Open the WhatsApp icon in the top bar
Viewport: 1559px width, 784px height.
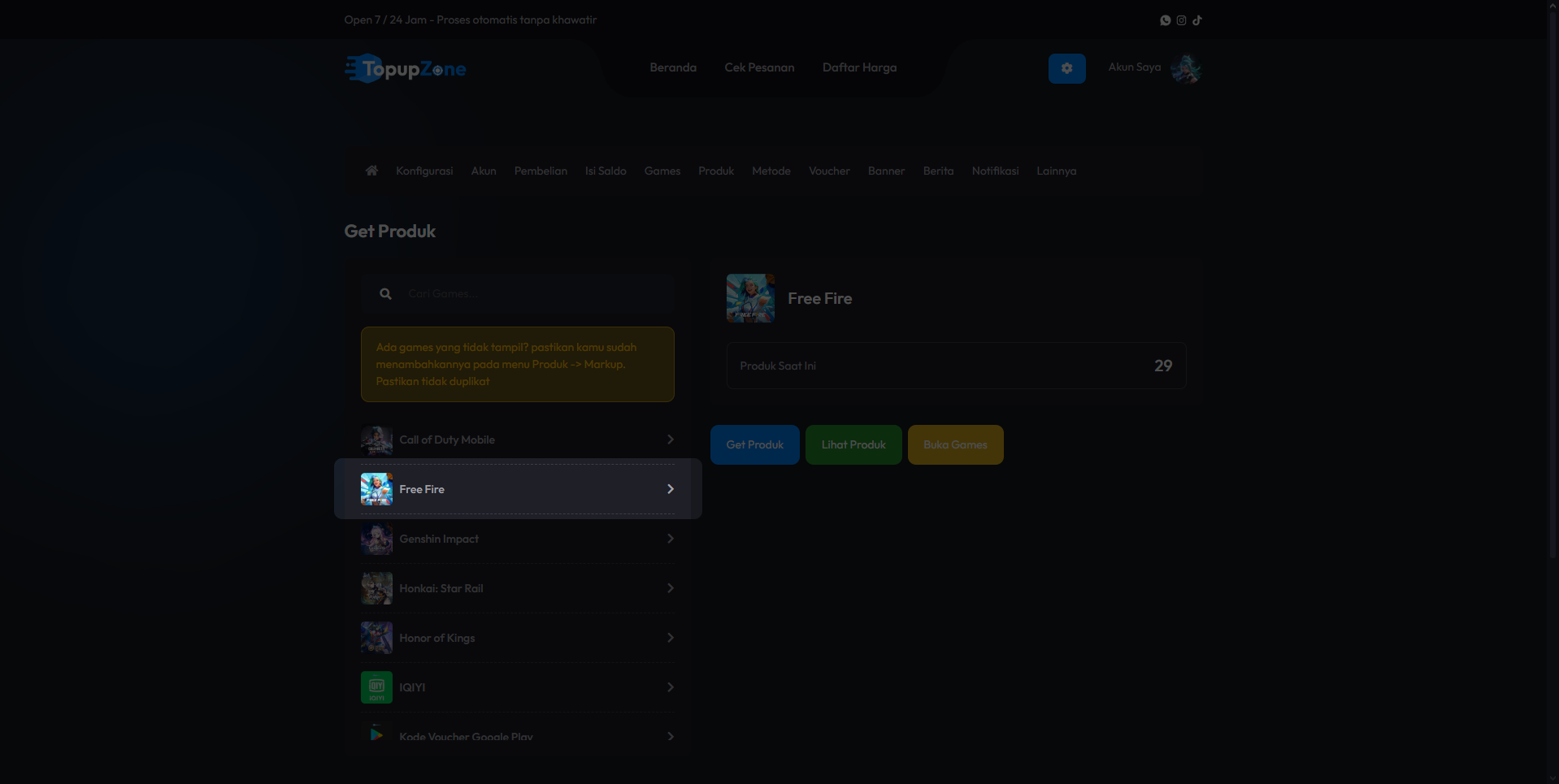coord(1165,20)
